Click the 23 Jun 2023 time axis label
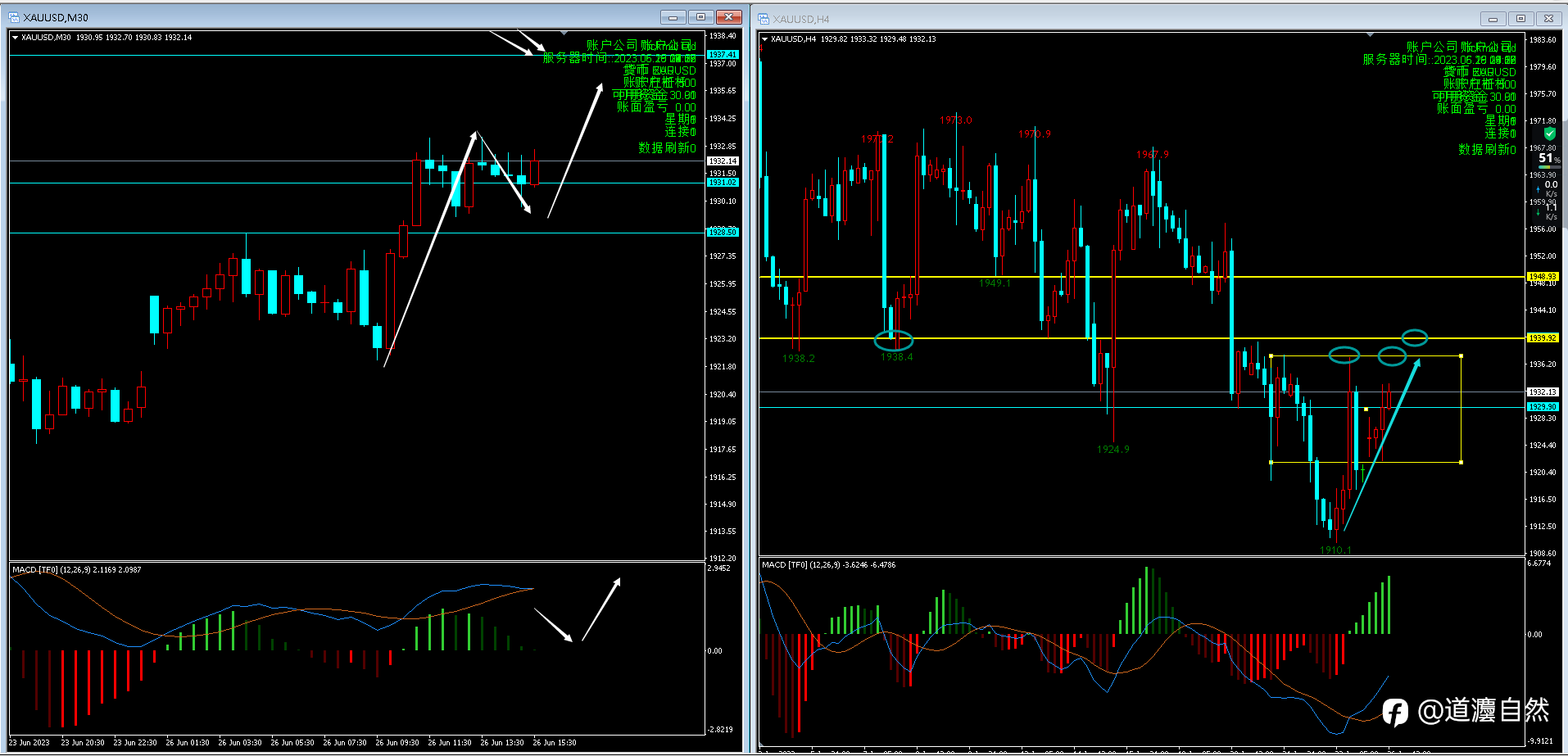 tap(29, 743)
